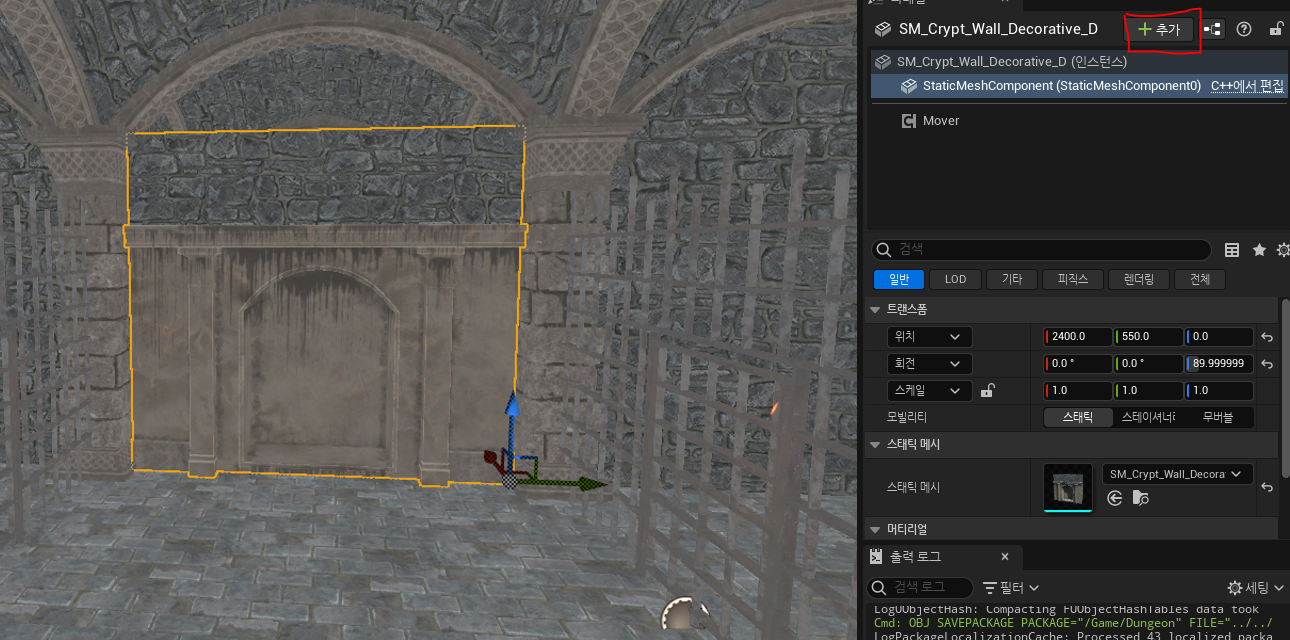Select the 렌더링 filter tab

(x=1139, y=280)
